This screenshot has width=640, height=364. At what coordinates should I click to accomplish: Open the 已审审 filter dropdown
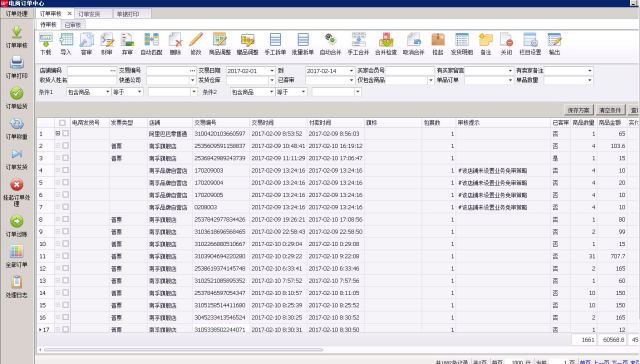pyautogui.click(x=351, y=80)
